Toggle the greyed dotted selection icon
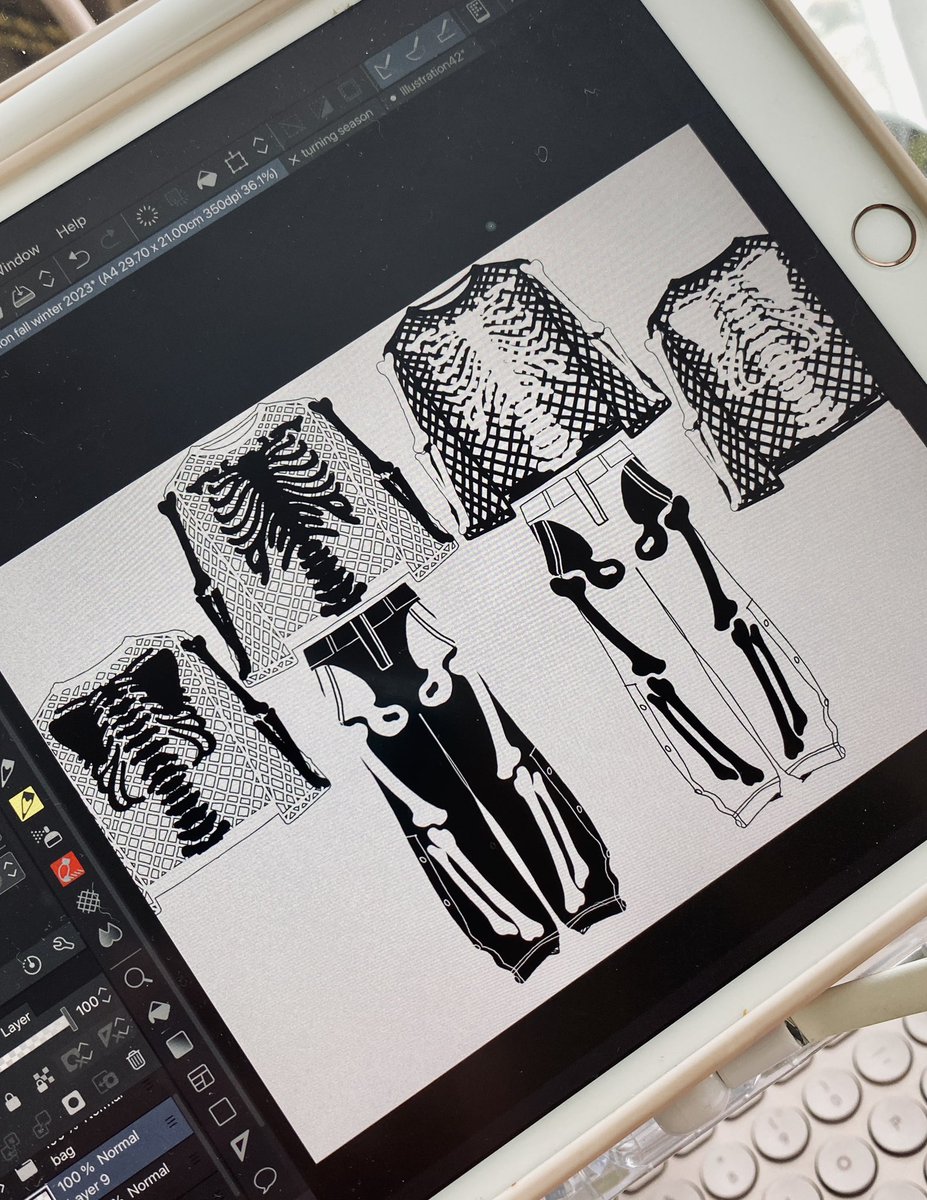This screenshot has width=927, height=1200. pyautogui.click(x=176, y=196)
